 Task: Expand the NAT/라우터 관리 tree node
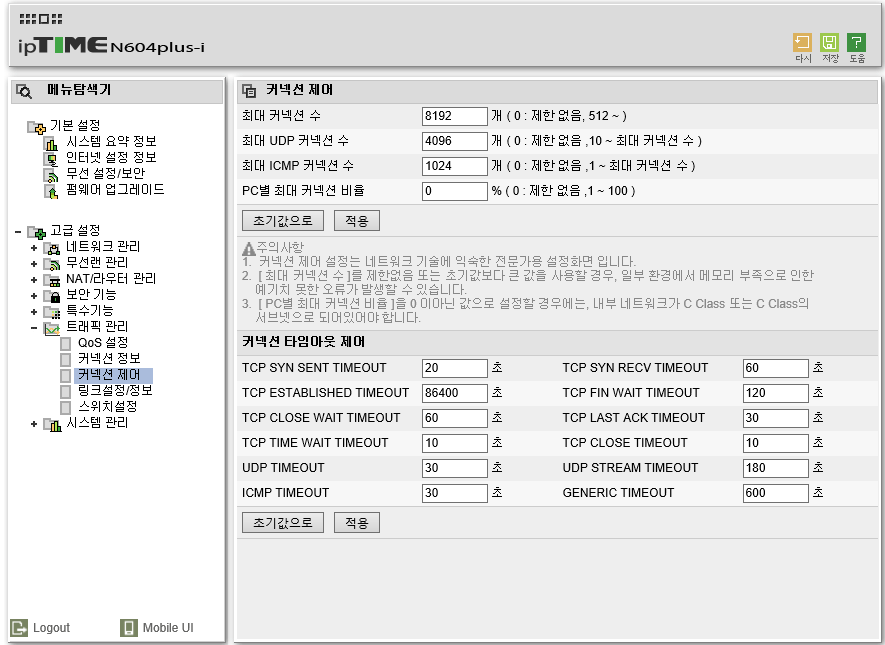point(34,280)
